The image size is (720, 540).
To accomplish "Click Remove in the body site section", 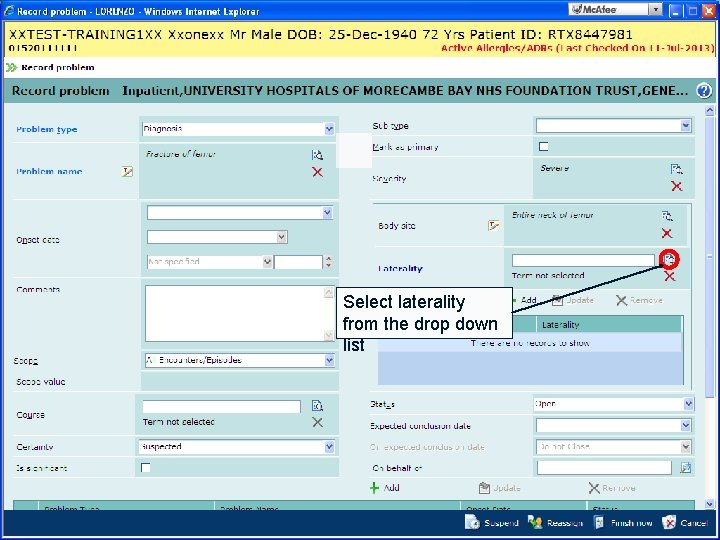I will tap(639, 300).
